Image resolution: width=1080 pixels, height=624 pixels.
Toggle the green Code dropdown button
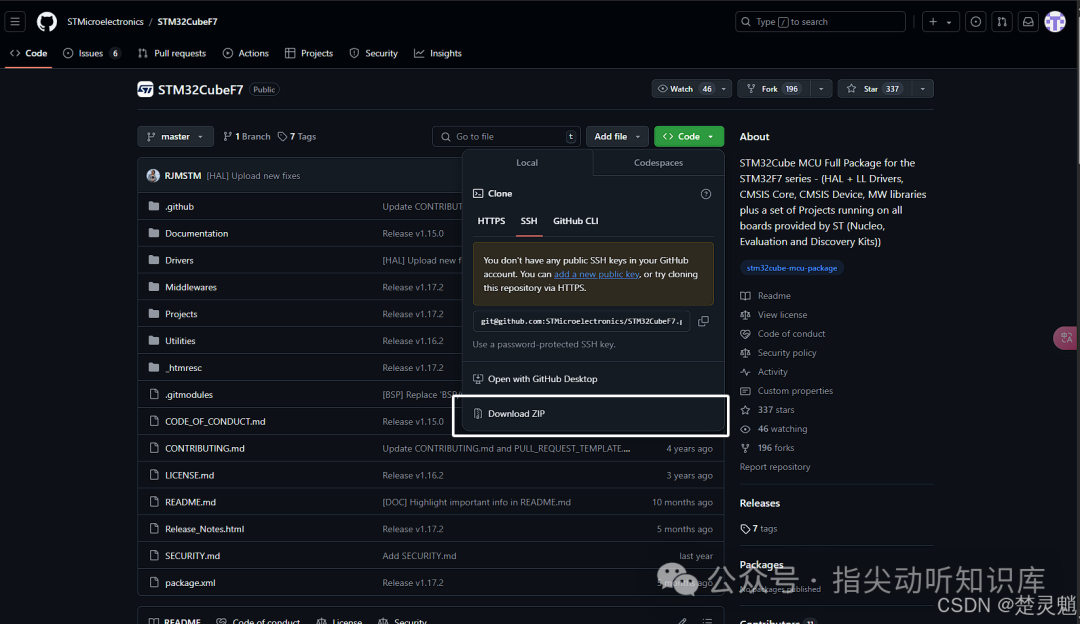click(x=689, y=136)
